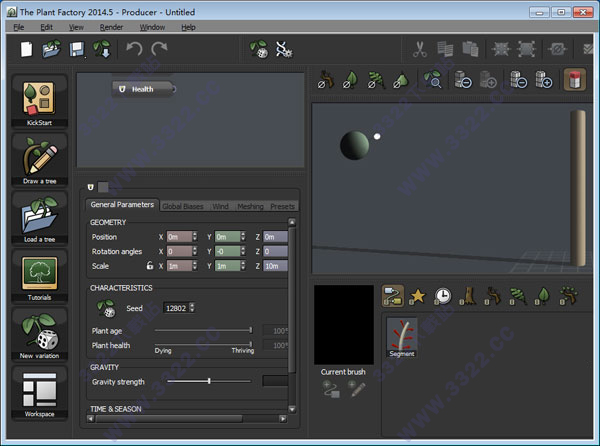This screenshot has height=446, width=600.
Task: Click the New file icon in toolbar
Action: pyautogui.click(x=26, y=49)
